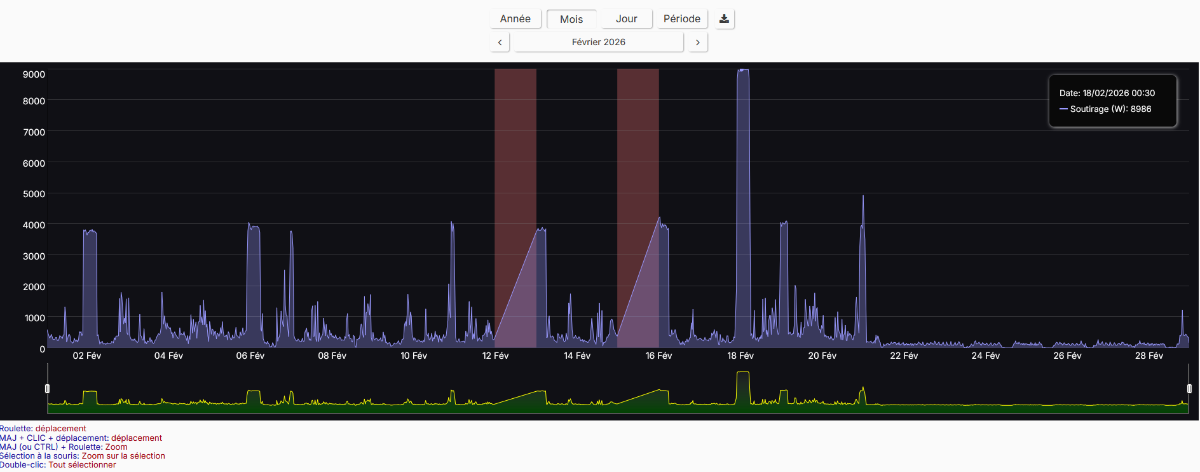Click the left handle of range slider
1200x472 pixels.
point(47,388)
